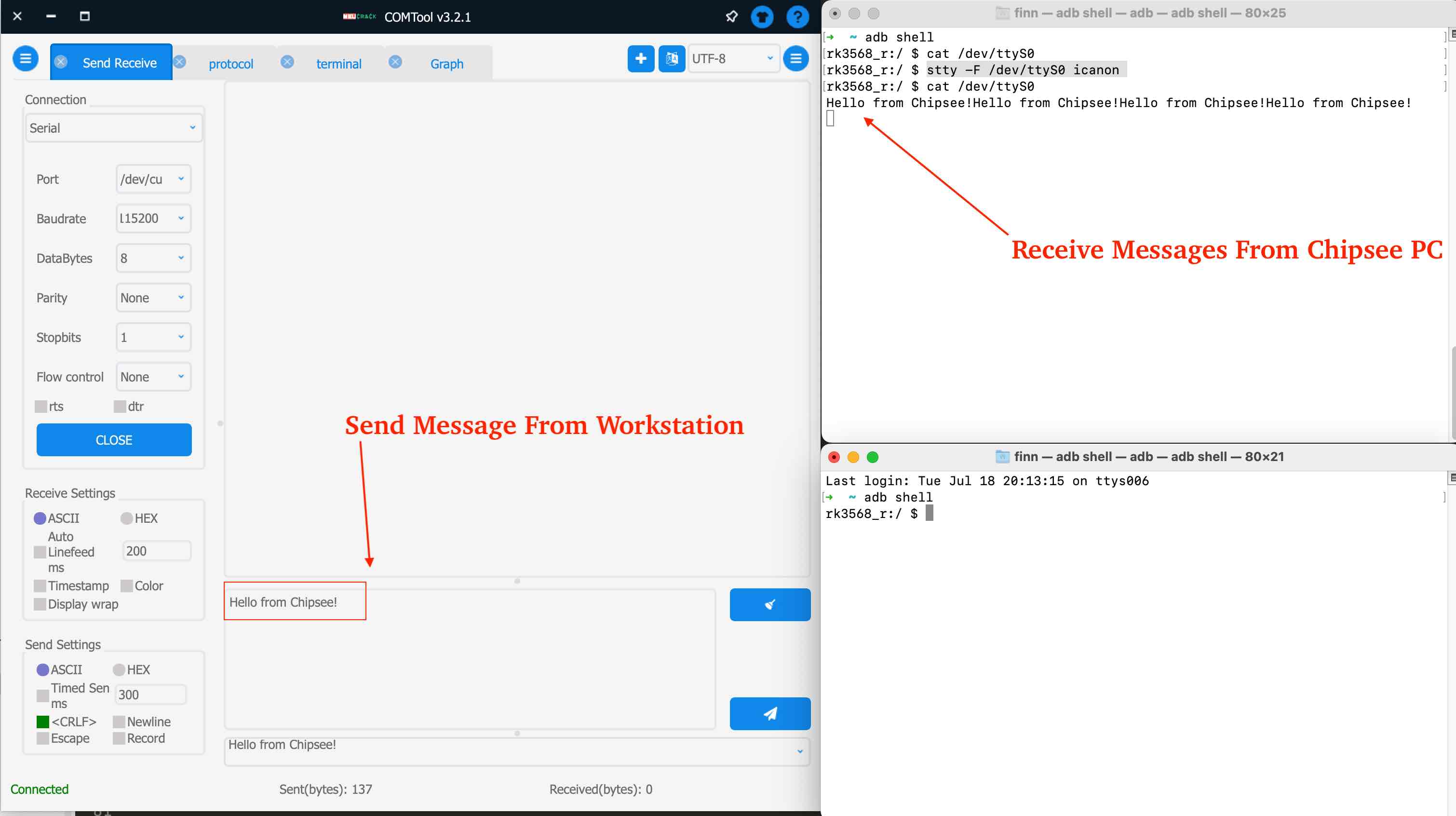Select HEX in Send Settings
The width and height of the screenshot is (1456, 816).
(x=119, y=669)
